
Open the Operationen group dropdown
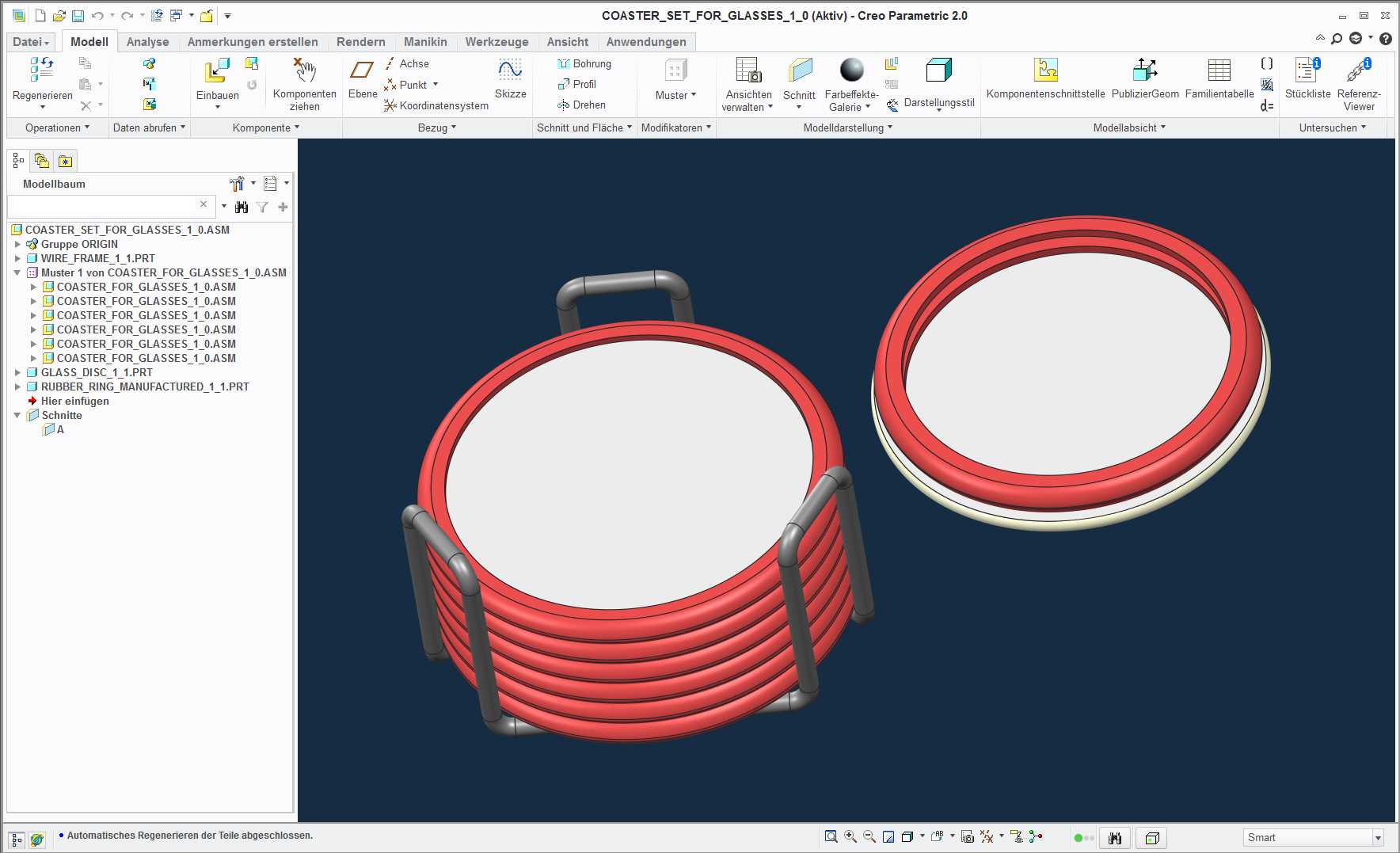tap(57, 128)
